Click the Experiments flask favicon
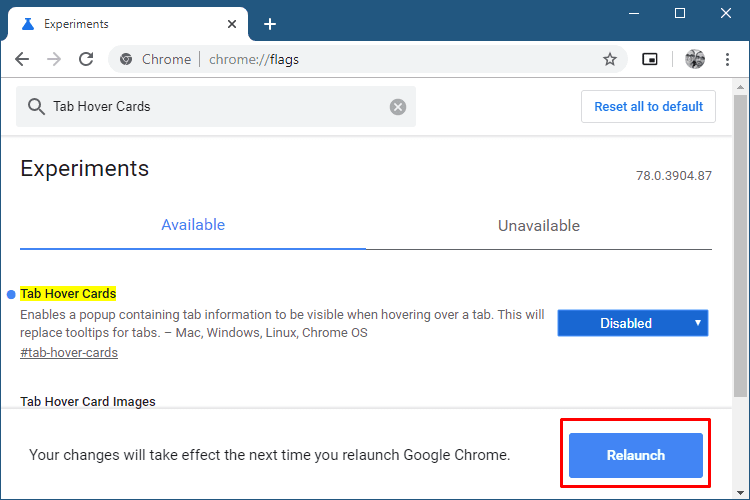Viewport: 750px width, 500px height. click(x=28, y=24)
